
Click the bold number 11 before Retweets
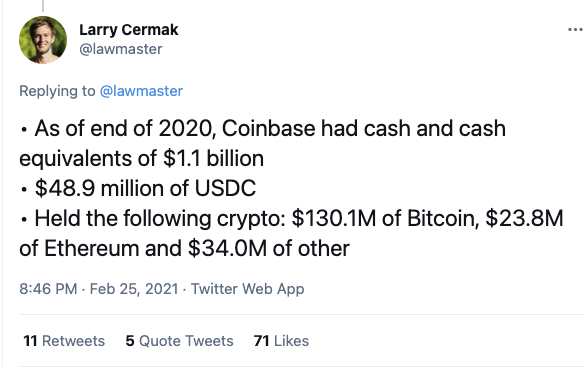pyautogui.click(x=30, y=341)
